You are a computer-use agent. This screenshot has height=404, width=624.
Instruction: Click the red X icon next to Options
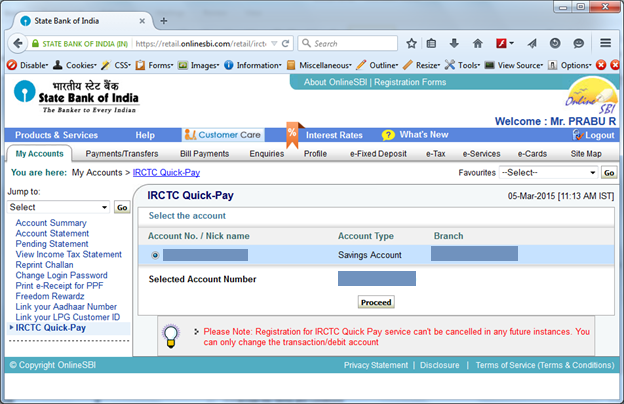[601, 65]
